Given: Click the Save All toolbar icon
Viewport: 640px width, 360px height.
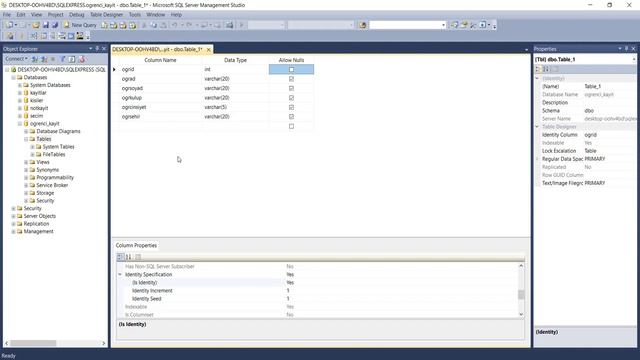Looking at the screenshot, I should coord(55,25).
